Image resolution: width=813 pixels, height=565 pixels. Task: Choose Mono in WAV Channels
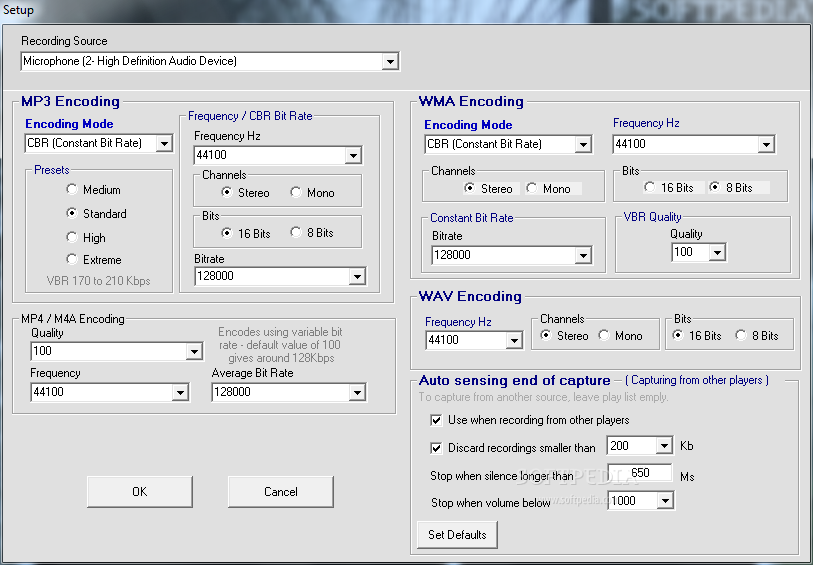click(x=604, y=335)
